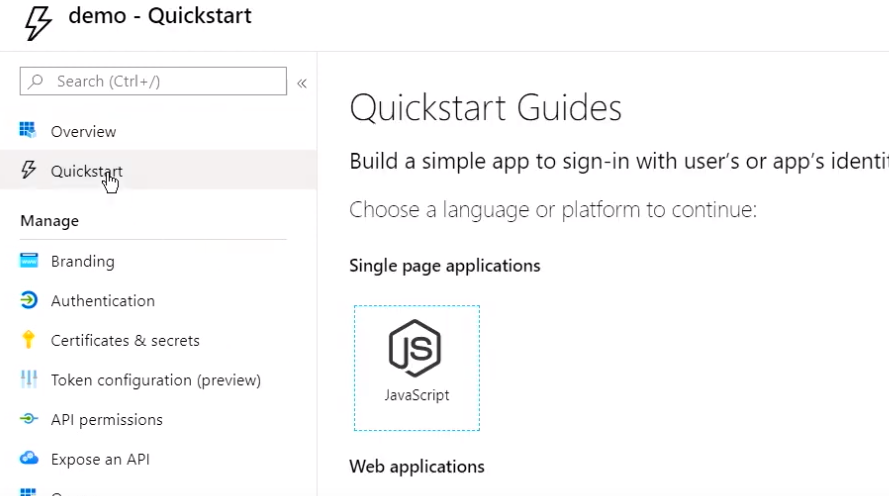
Task: Click the demo - Quickstart page title
Action: coord(160,16)
